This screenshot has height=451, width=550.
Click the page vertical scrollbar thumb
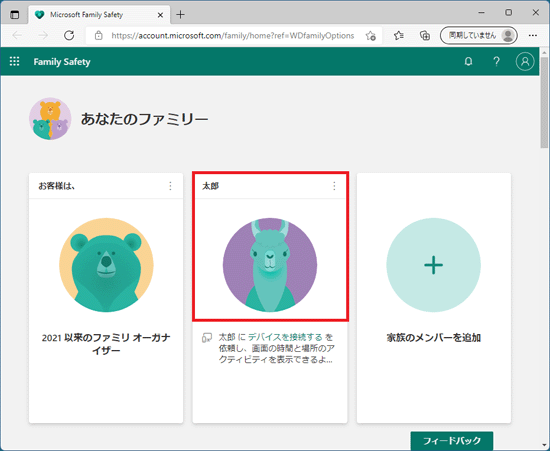click(x=544, y=102)
